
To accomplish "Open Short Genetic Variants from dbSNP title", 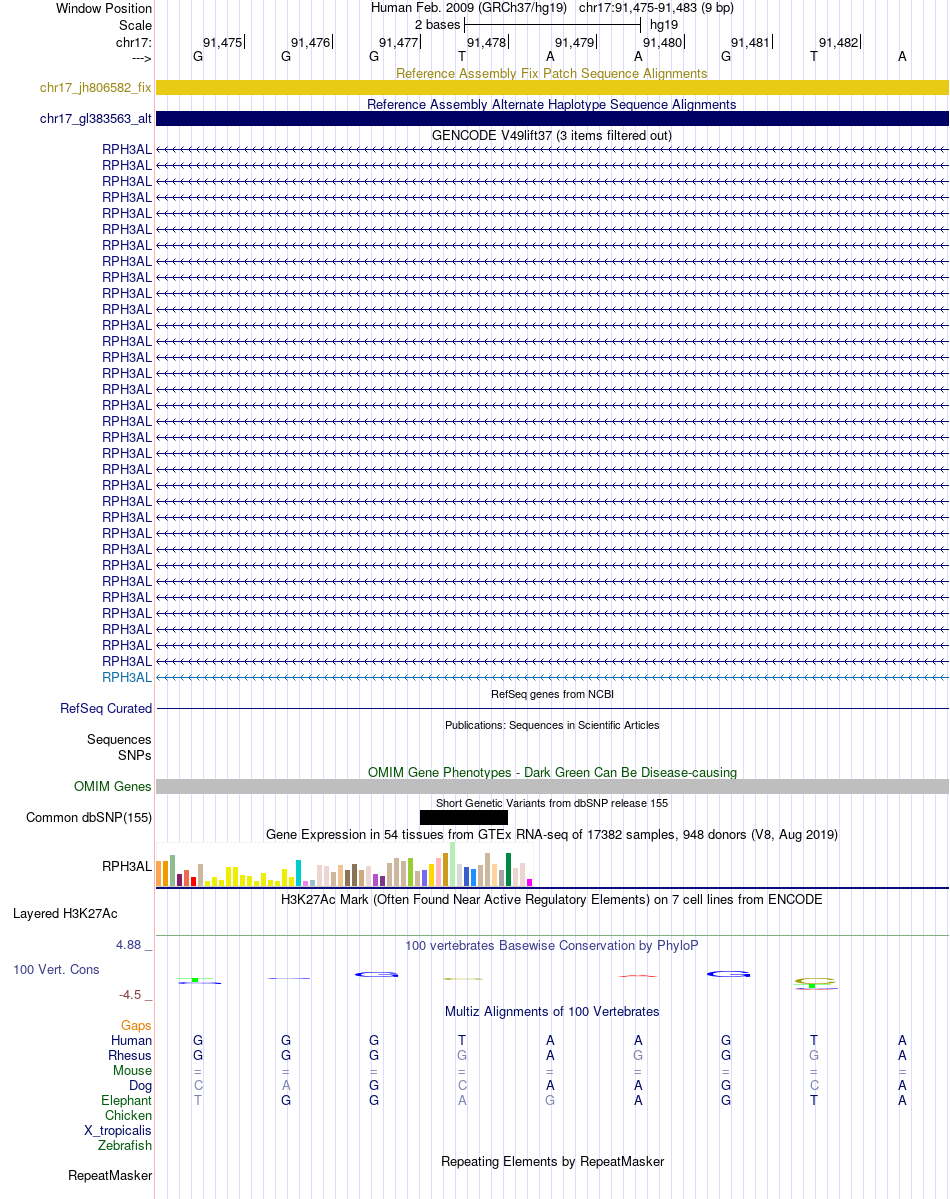I will point(551,803).
